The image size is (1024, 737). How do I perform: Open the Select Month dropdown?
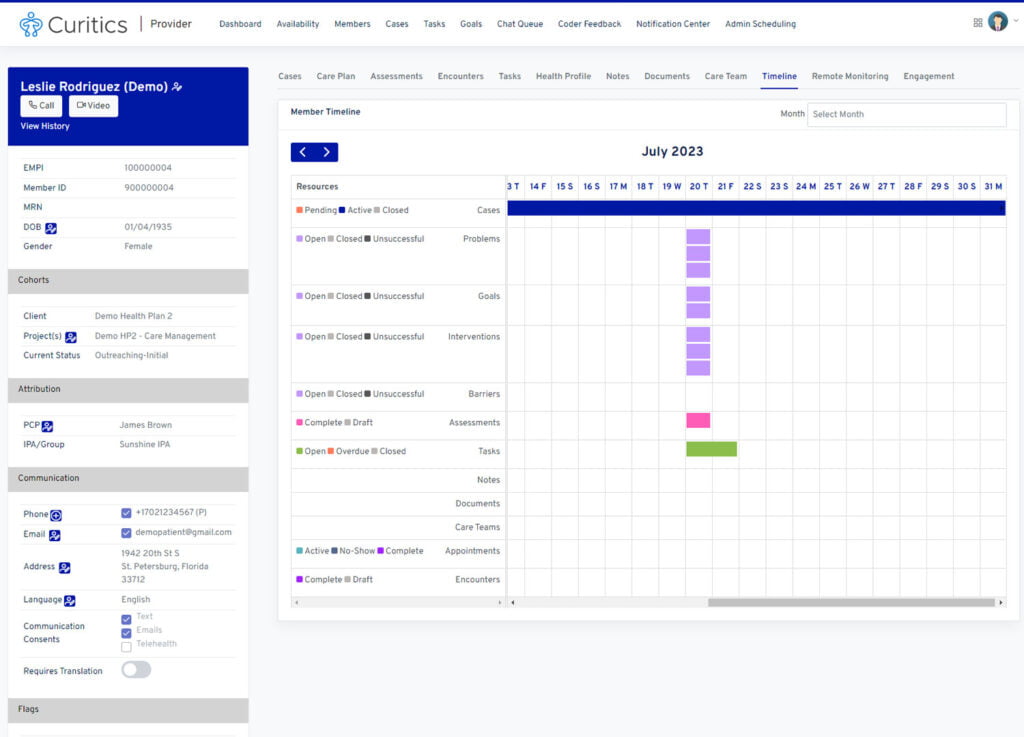tap(906, 114)
